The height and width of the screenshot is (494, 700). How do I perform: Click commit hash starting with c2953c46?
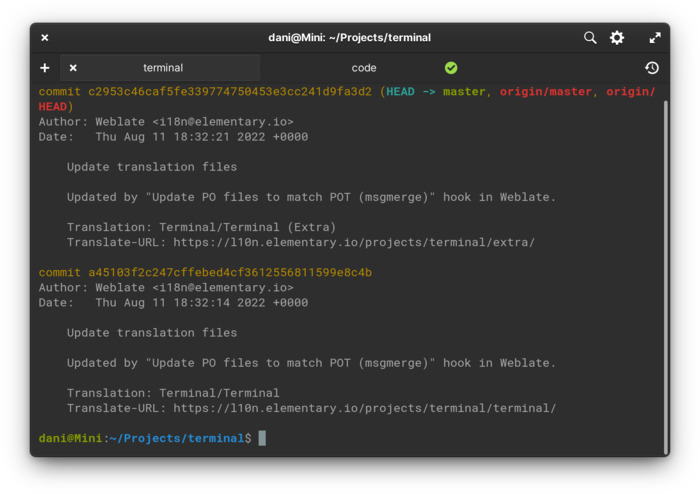click(230, 92)
